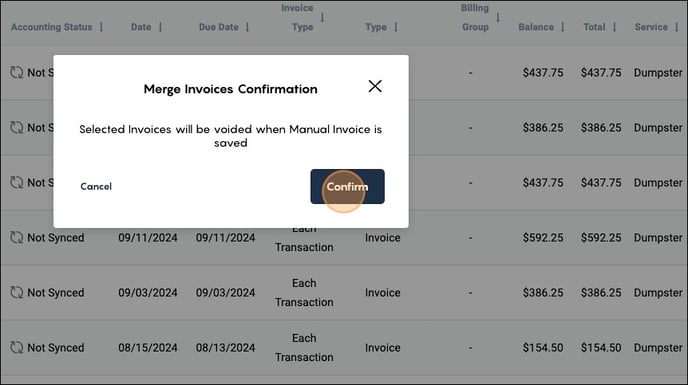Click the sync icon on the first $386.25 row
The width and height of the screenshot is (688, 385).
point(17,127)
